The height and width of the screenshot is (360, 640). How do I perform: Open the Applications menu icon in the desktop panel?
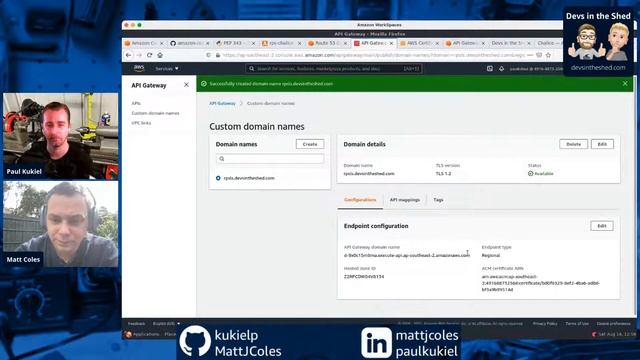[x=129, y=334]
